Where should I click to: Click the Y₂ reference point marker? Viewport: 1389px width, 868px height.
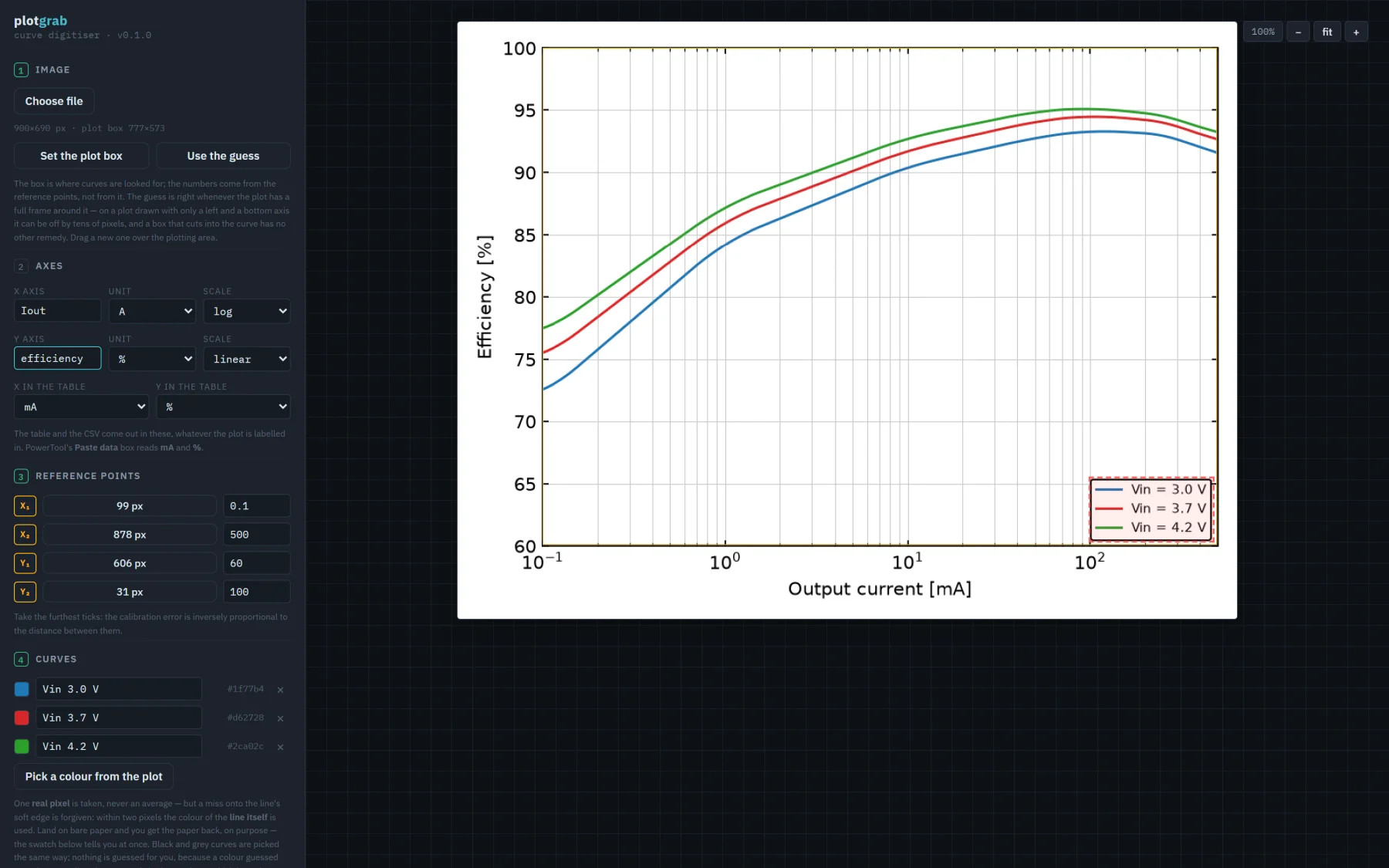25,592
